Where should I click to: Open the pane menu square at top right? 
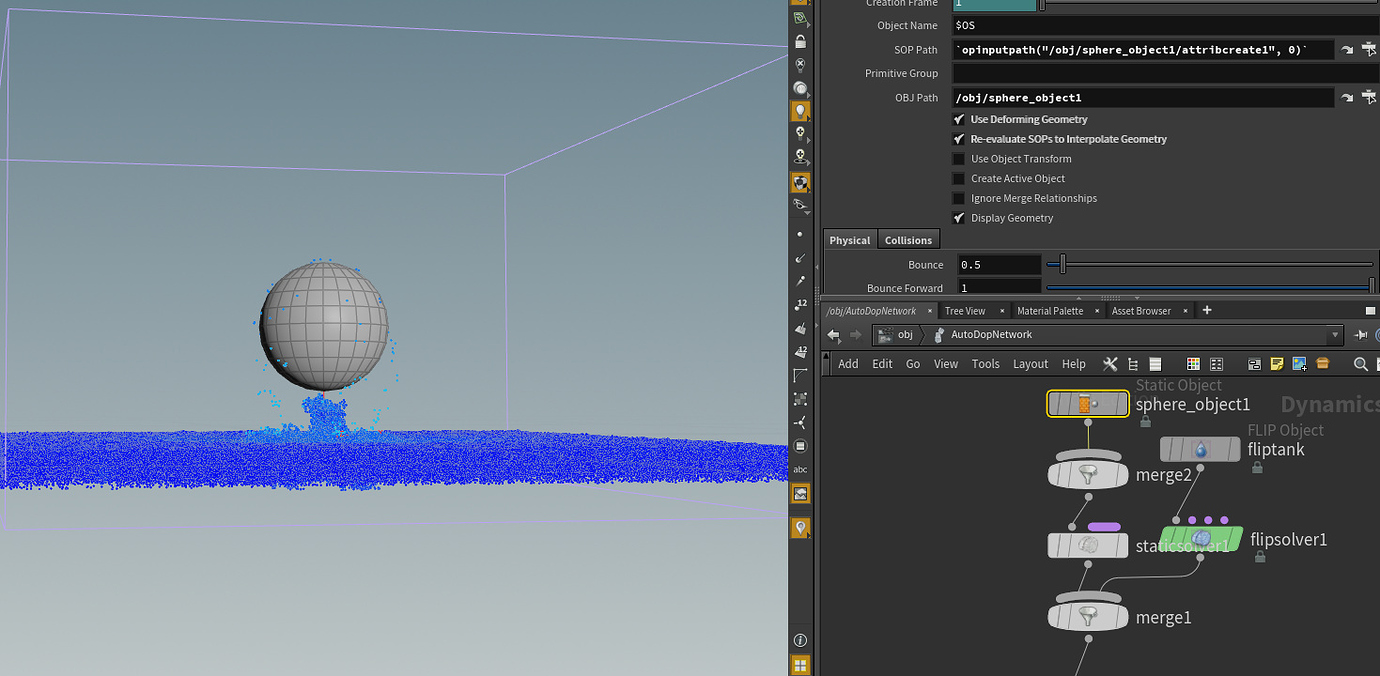point(1371,310)
